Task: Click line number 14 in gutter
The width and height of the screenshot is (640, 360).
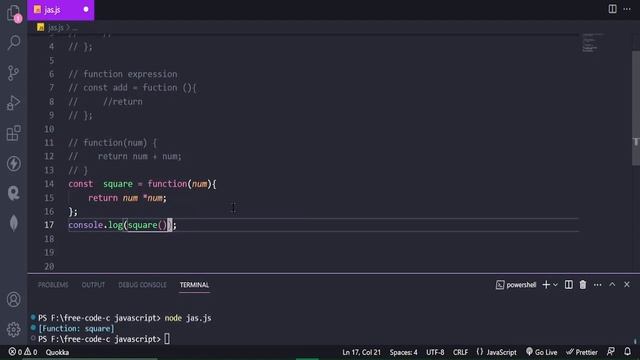Action: coord(49,184)
